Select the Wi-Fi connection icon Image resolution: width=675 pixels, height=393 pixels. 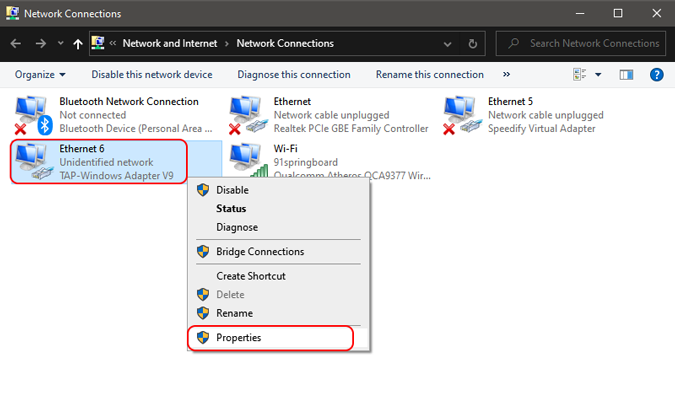[248, 160]
